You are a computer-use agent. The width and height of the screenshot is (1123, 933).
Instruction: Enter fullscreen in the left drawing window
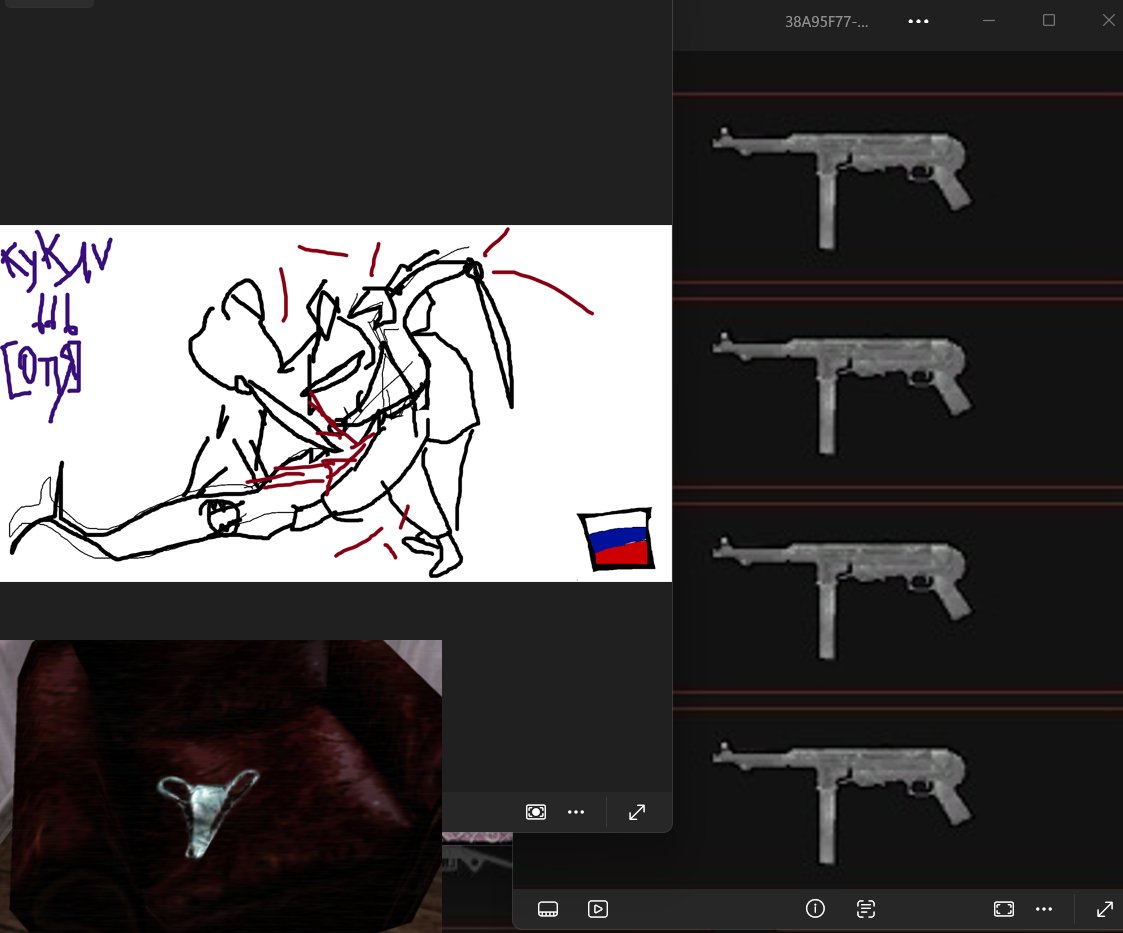pos(637,812)
